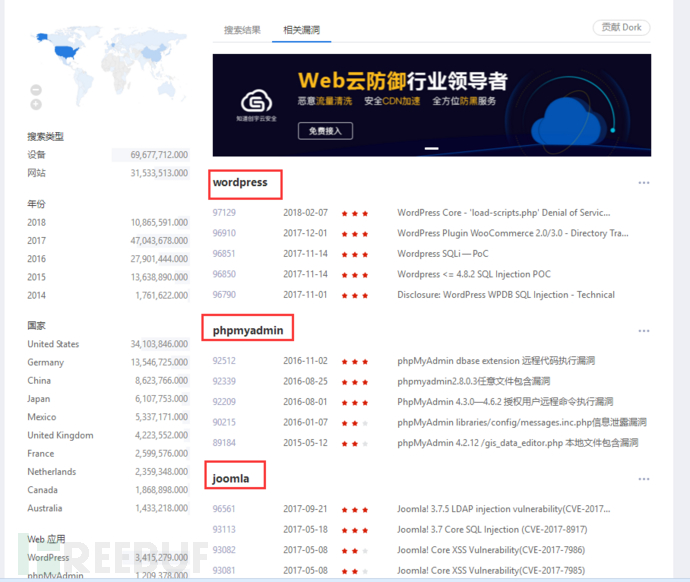Open Joomla! 3.7.5 LDAP injection entry

(503, 509)
